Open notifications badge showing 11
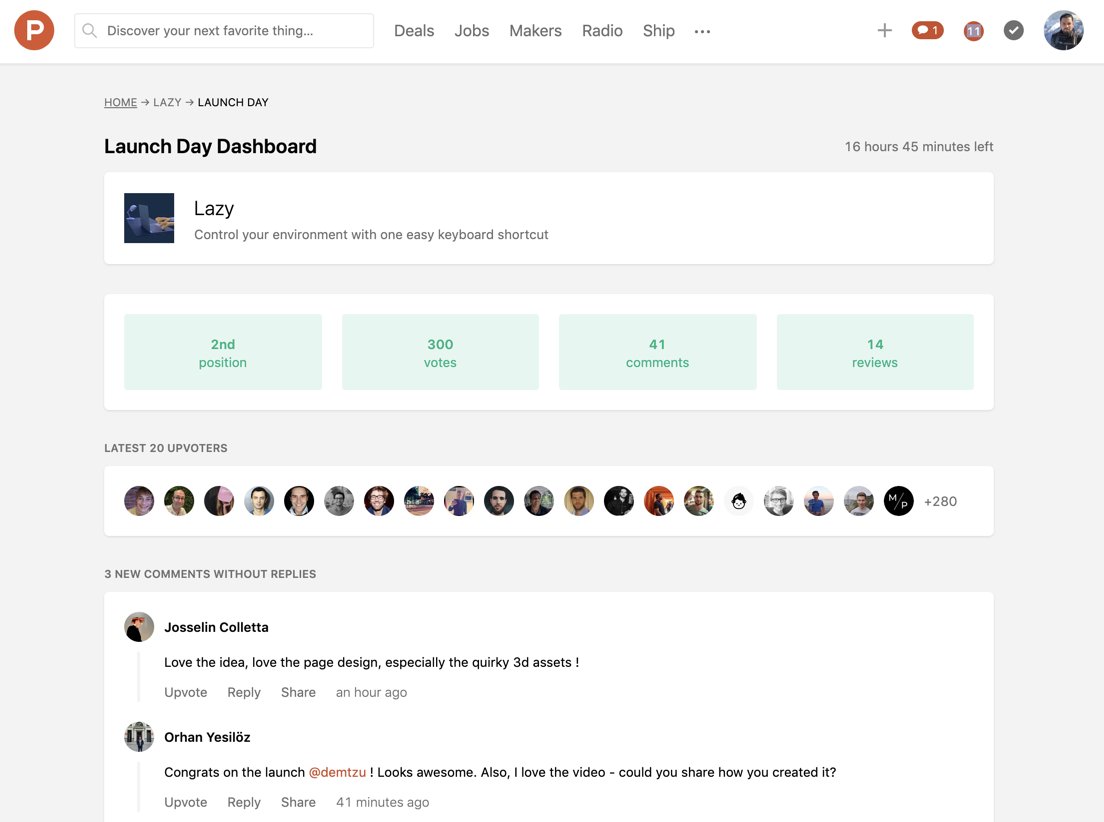 tap(973, 31)
